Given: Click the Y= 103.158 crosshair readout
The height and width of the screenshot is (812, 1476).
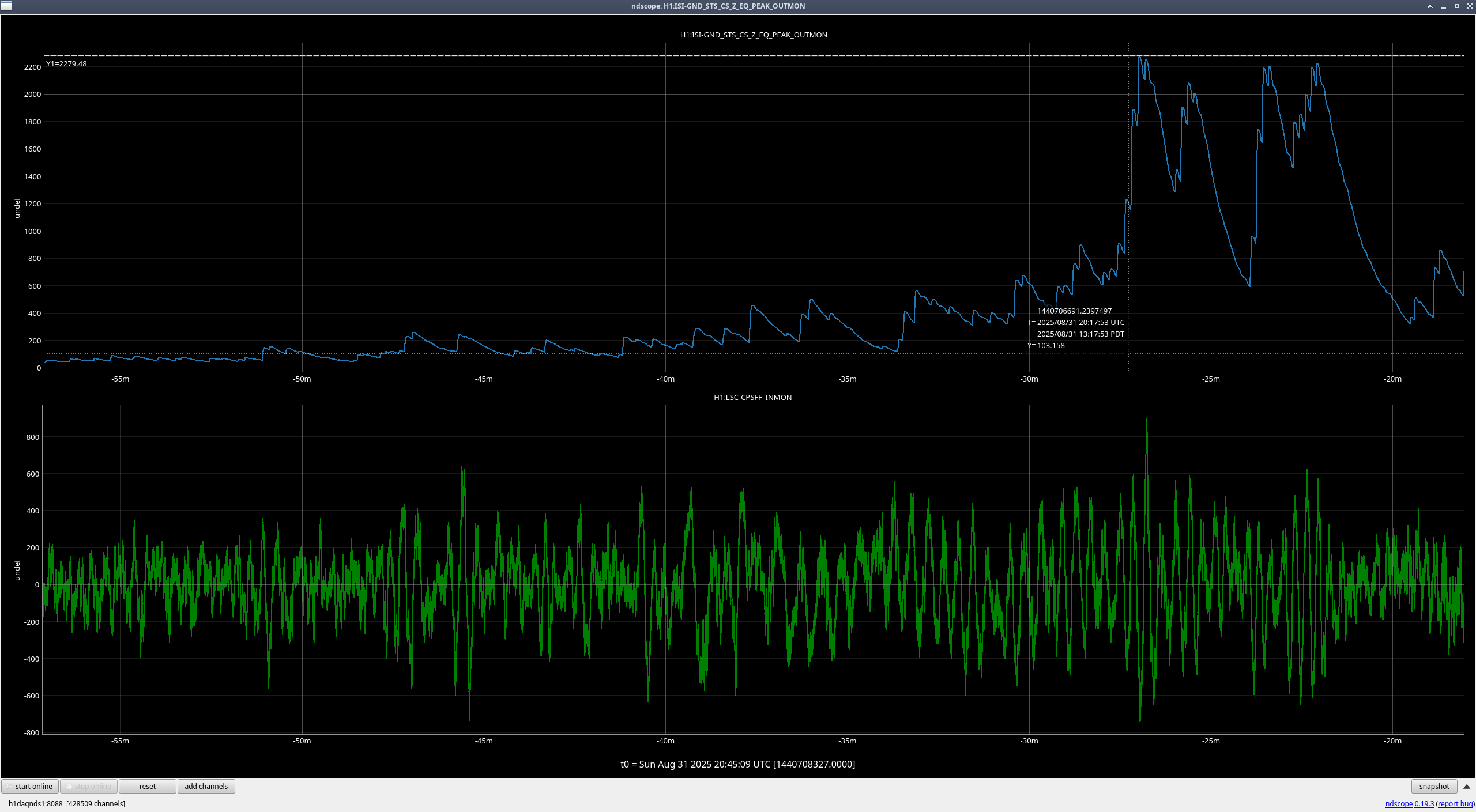Looking at the screenshot, I should coord(1046,345).
